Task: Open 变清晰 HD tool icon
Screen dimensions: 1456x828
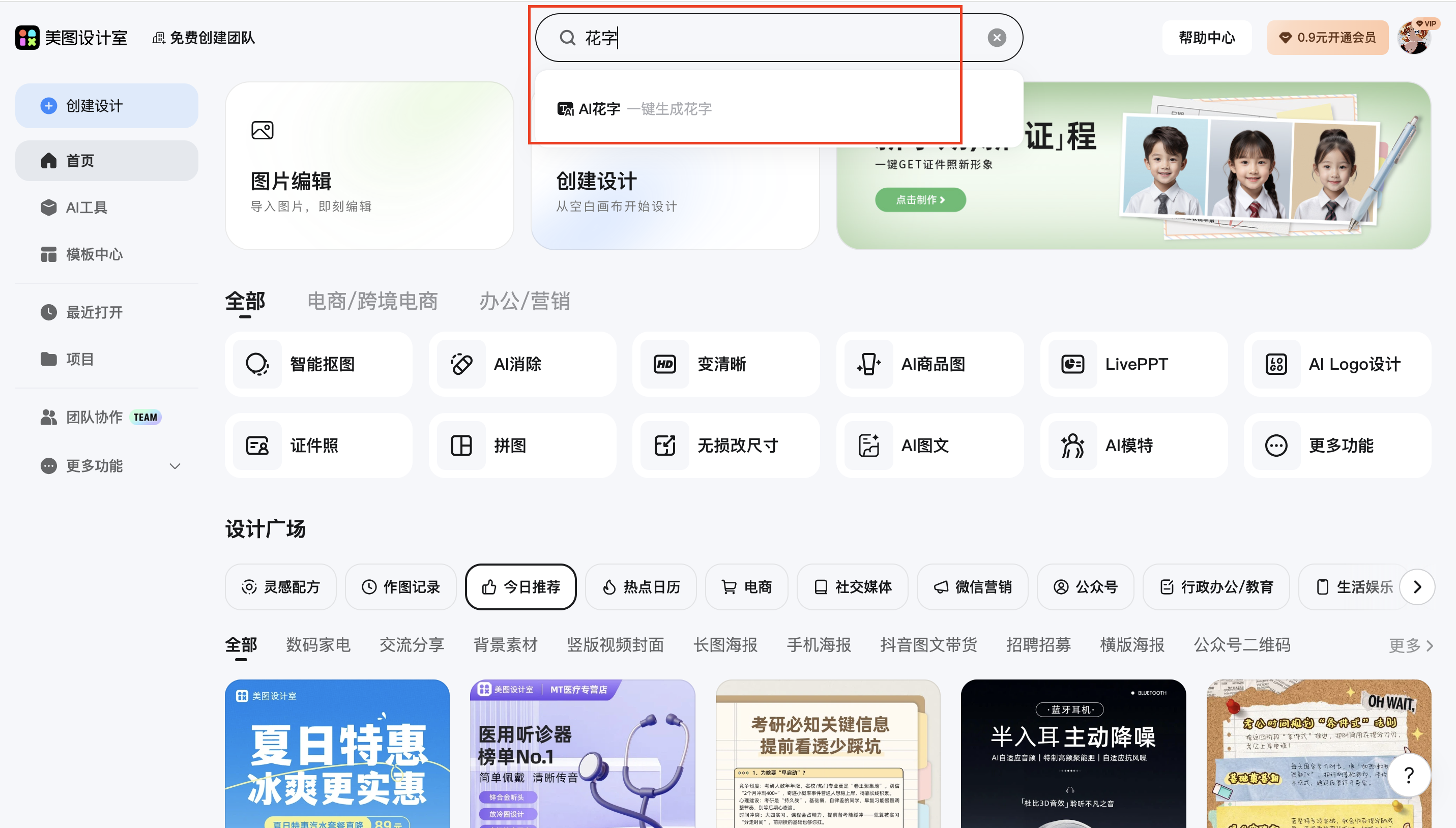Action: 665,364
